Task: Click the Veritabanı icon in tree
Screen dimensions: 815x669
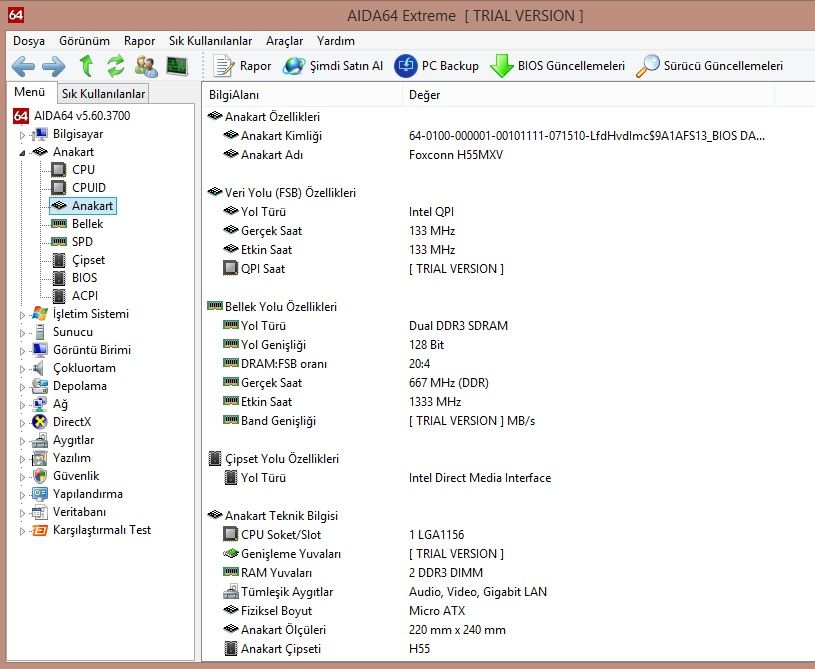Action: click(40, 513)
